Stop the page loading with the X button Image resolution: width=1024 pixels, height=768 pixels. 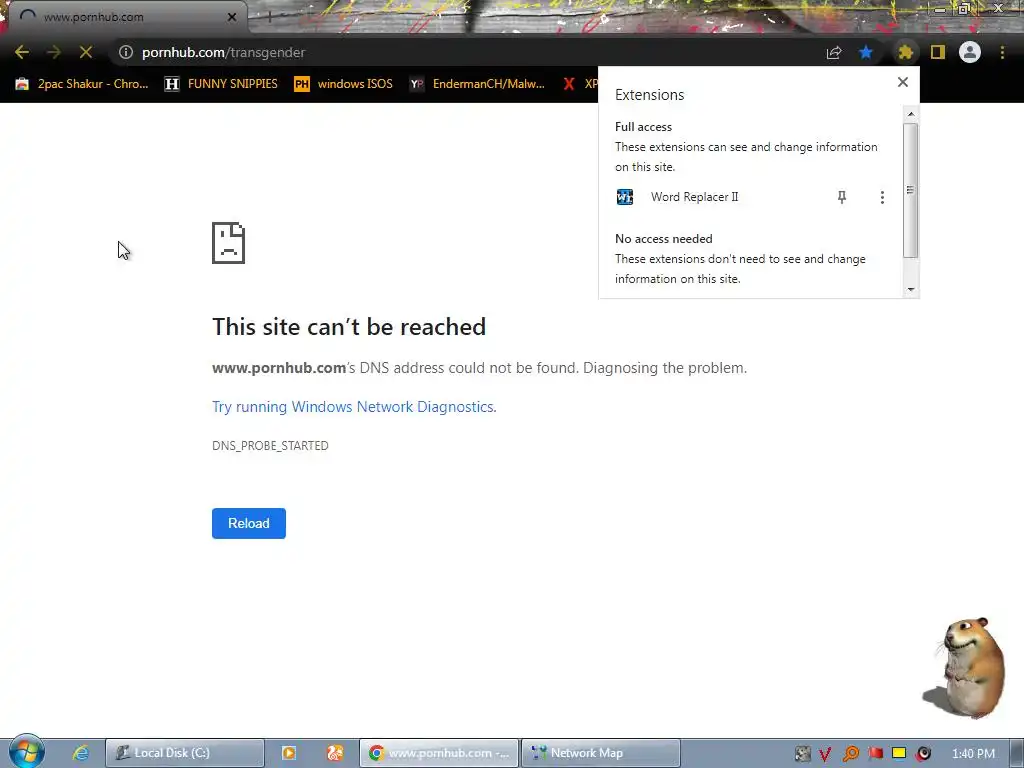[86, 52]
